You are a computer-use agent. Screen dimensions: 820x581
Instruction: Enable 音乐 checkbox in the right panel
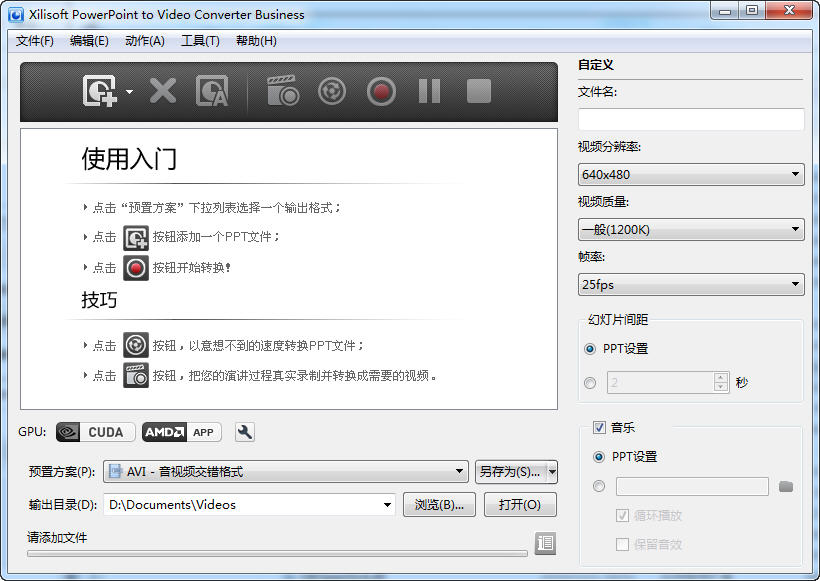599,427
